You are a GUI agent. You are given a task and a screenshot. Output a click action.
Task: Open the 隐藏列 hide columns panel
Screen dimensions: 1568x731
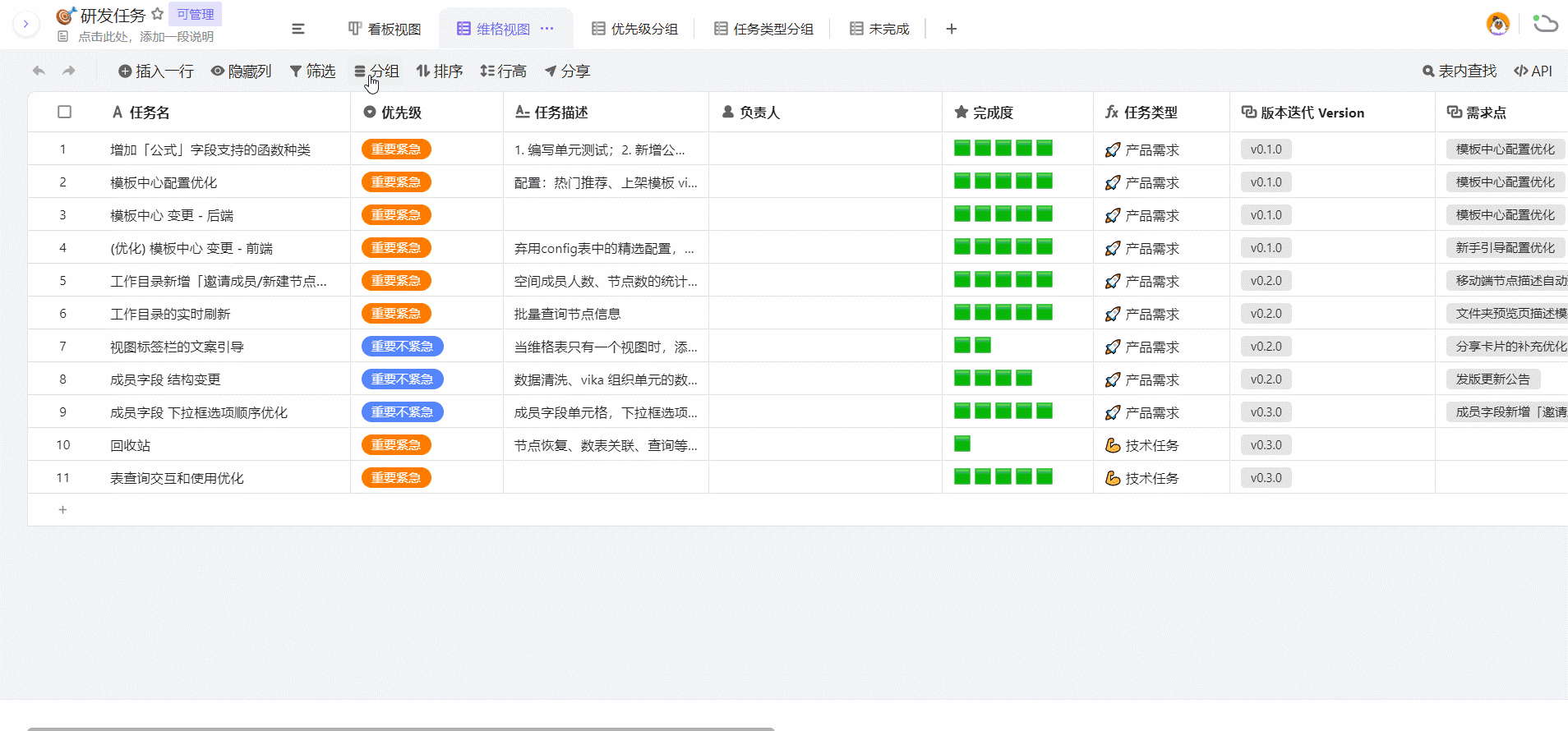241,71
